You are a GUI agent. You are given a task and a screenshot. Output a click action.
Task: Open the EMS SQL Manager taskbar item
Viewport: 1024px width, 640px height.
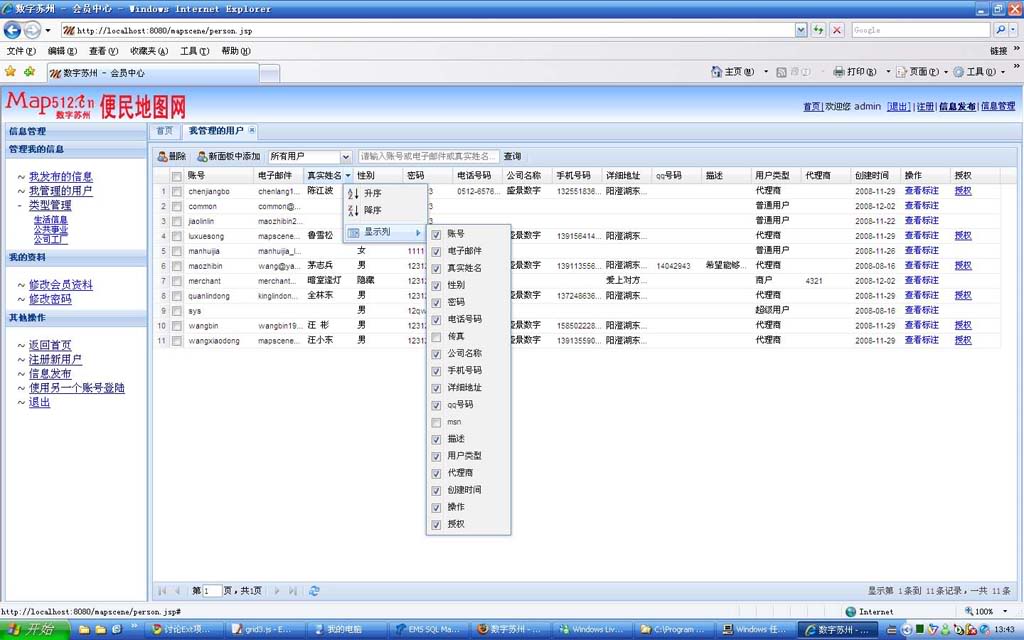tap(428, 630)
